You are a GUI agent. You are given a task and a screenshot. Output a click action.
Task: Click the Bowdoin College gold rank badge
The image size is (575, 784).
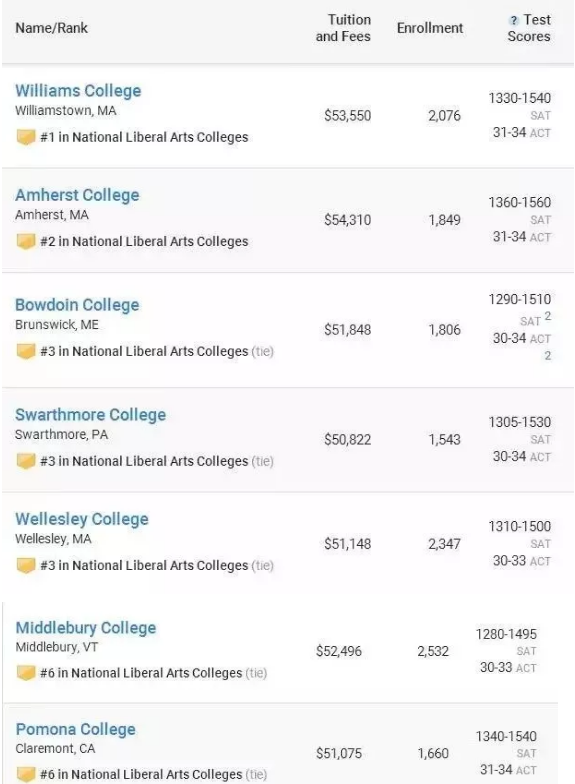(x=26, y=352)
